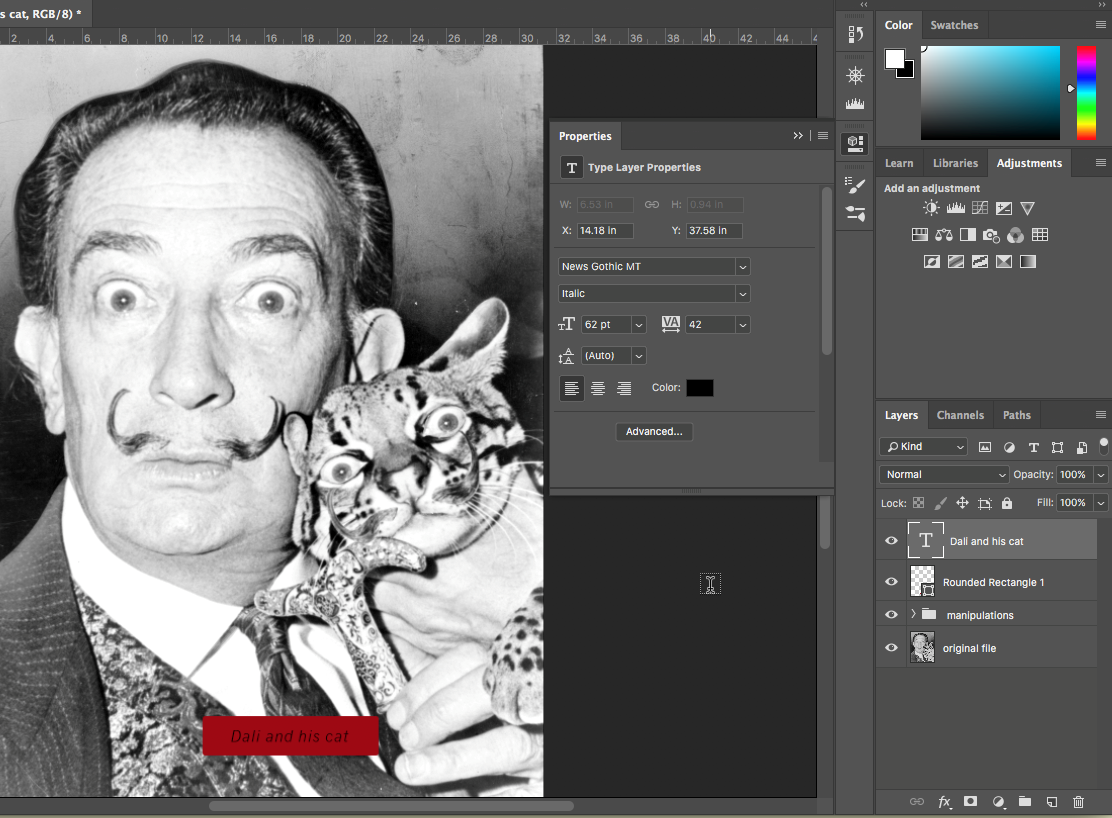Open the News Gothic MT font dropdown

coord(742,267)
